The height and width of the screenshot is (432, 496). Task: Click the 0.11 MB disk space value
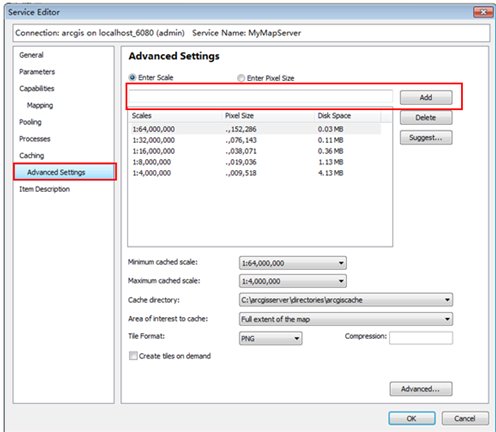pos(330,140)
